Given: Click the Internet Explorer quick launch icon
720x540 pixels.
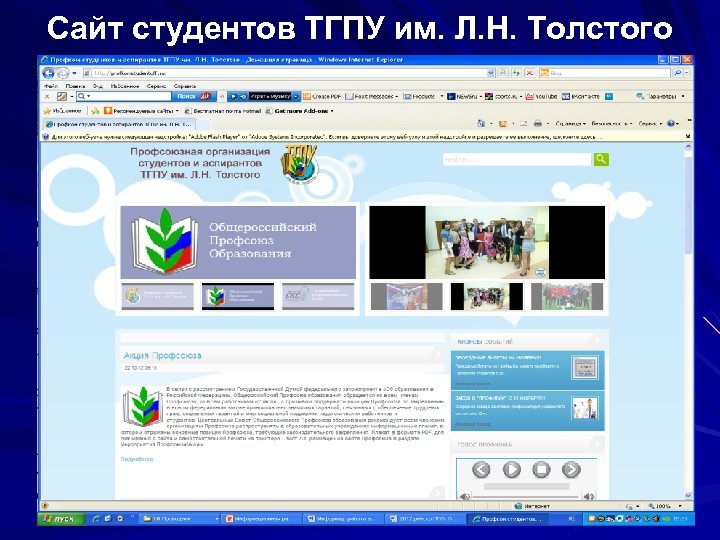Looking at the screenshot, I should [x=96, y=519].
